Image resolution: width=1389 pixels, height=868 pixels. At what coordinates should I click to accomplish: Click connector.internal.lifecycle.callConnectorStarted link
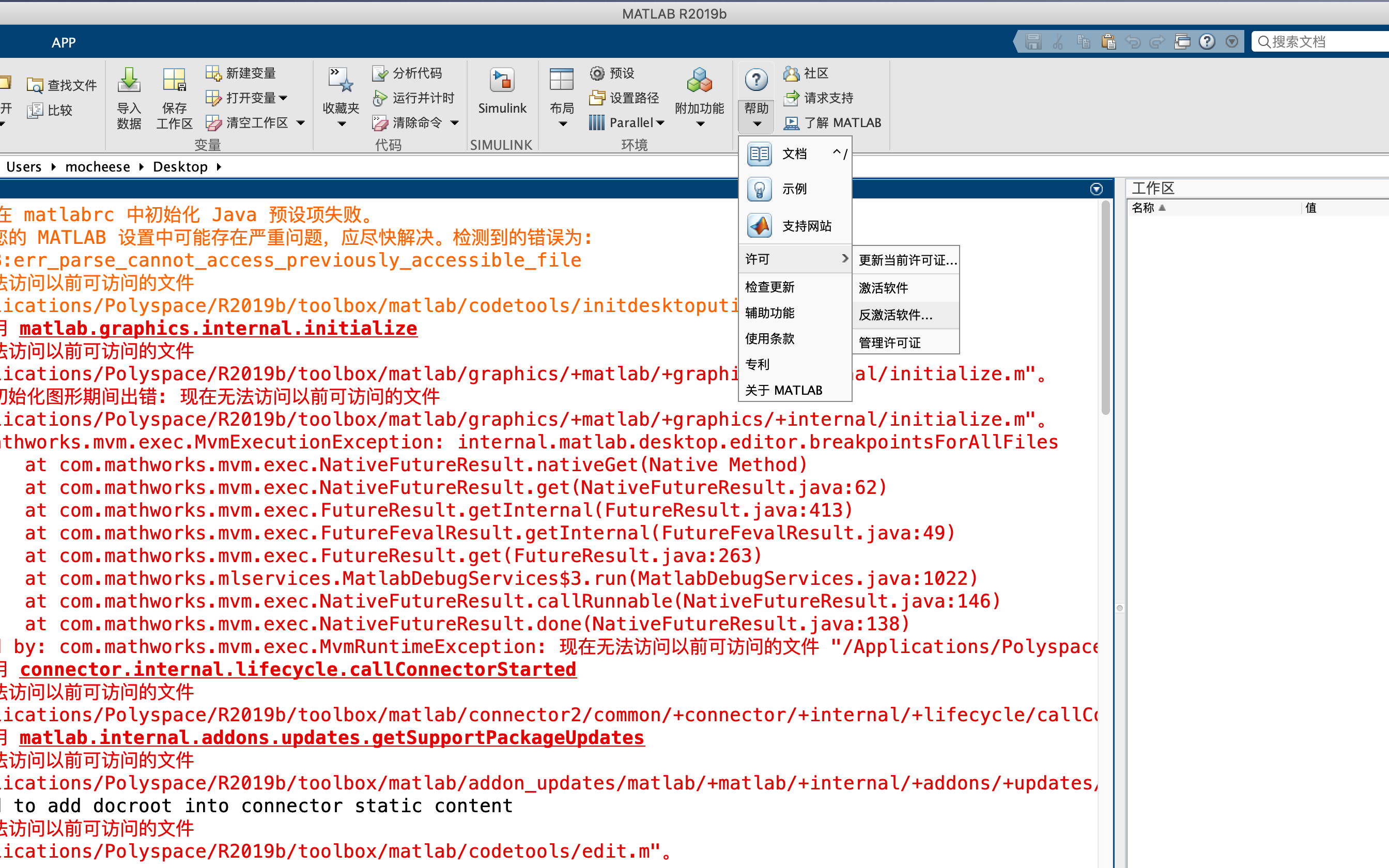298,670
